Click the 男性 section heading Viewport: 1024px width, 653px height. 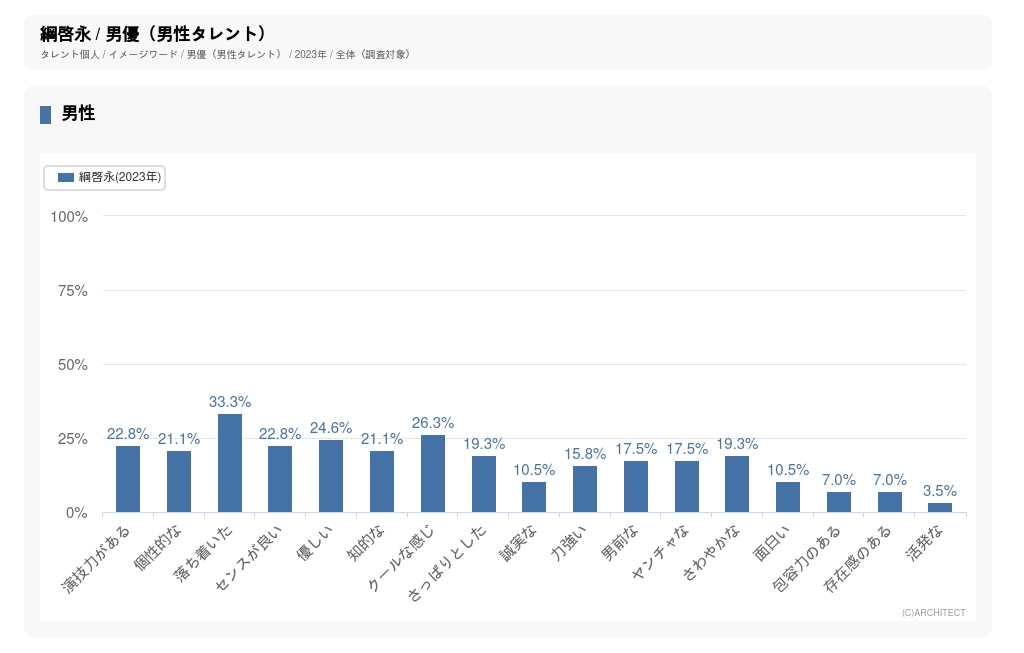coord(78,114)
